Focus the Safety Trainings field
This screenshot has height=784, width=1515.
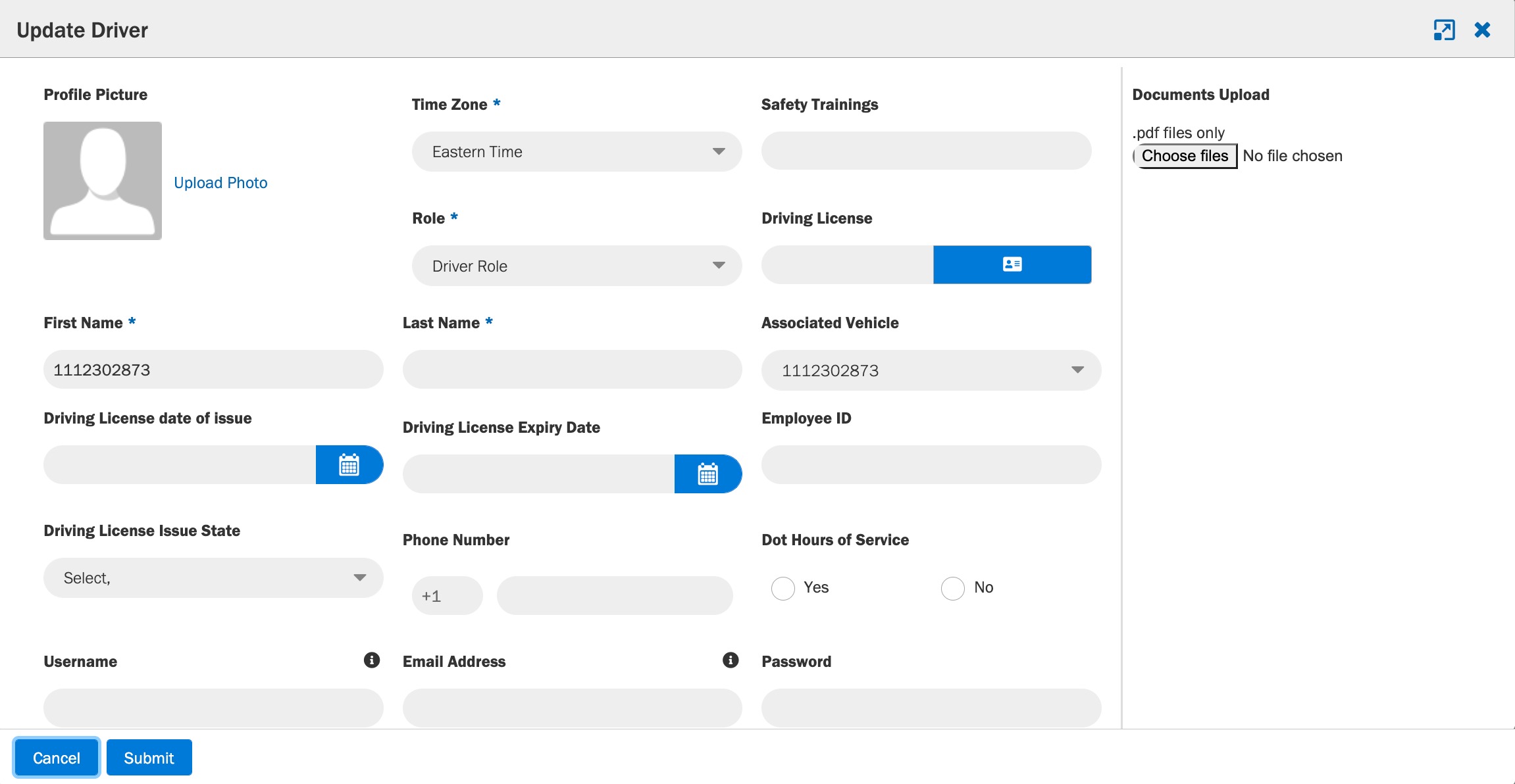[927, 151]
